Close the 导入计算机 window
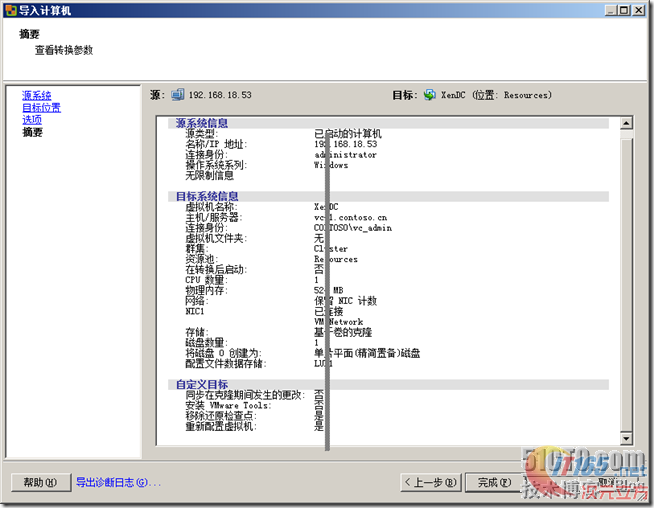The width and height of the screenshot is (654, 508). (x=639, y=10)
